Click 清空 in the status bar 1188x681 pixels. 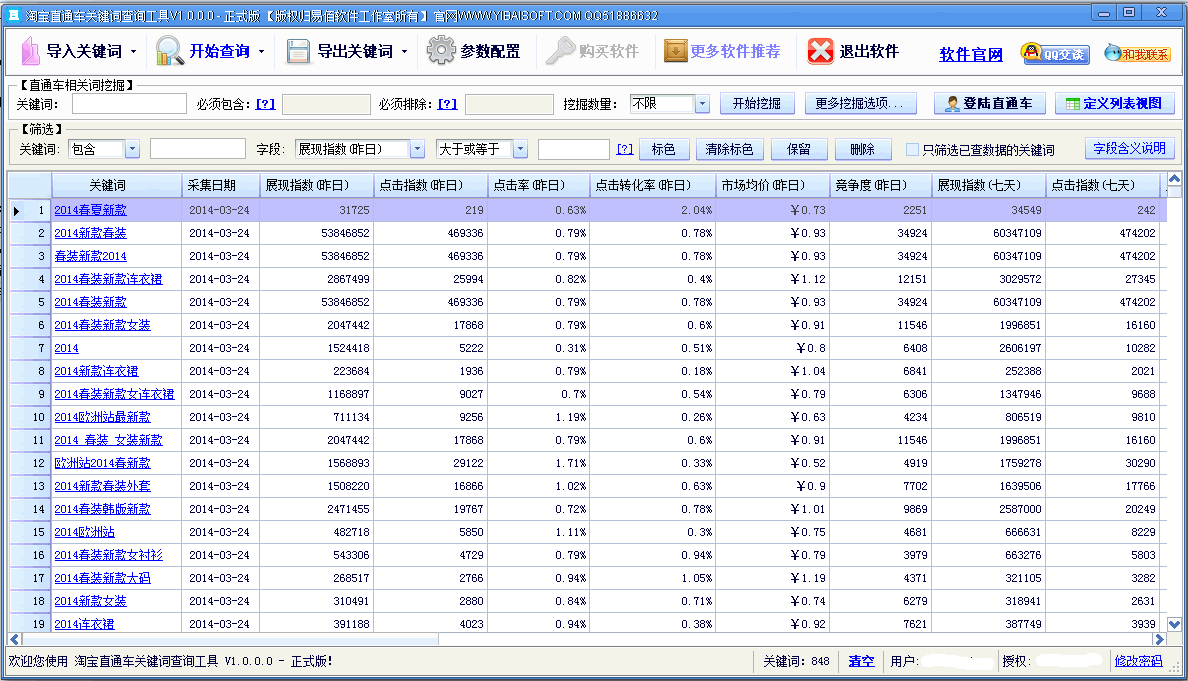click(861, 662)
